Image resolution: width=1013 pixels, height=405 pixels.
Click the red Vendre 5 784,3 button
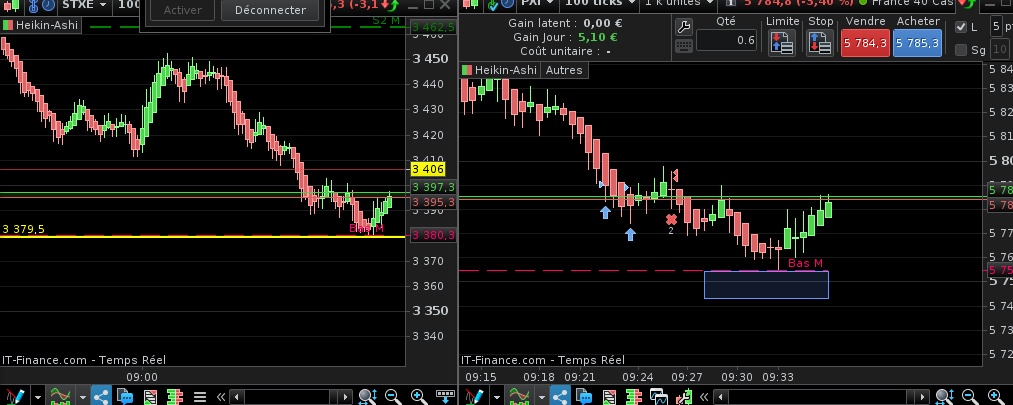865,43
